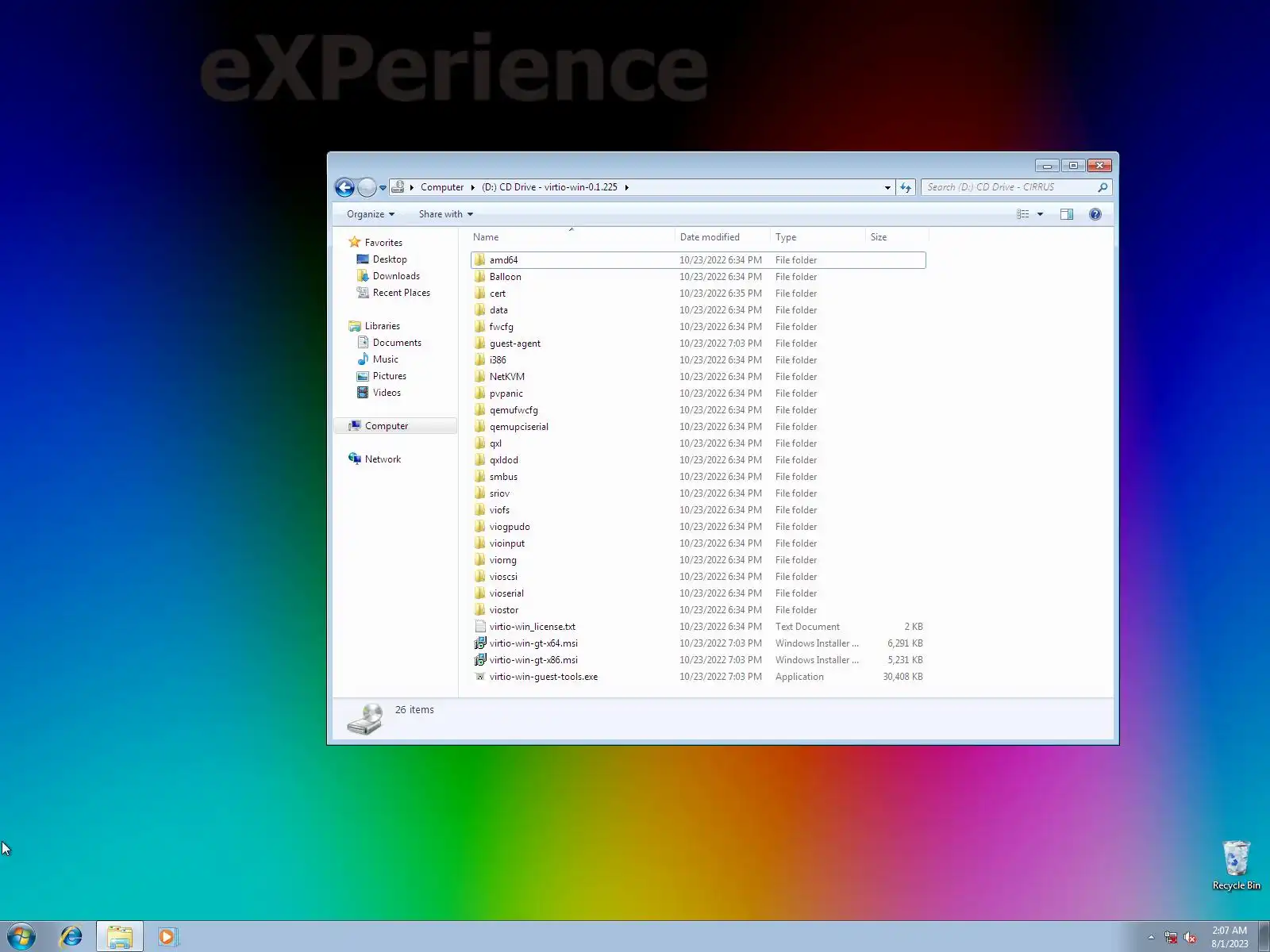1270x952 pixels.
Task: Expand the address bar history dropdown
Action: (887, 188)
